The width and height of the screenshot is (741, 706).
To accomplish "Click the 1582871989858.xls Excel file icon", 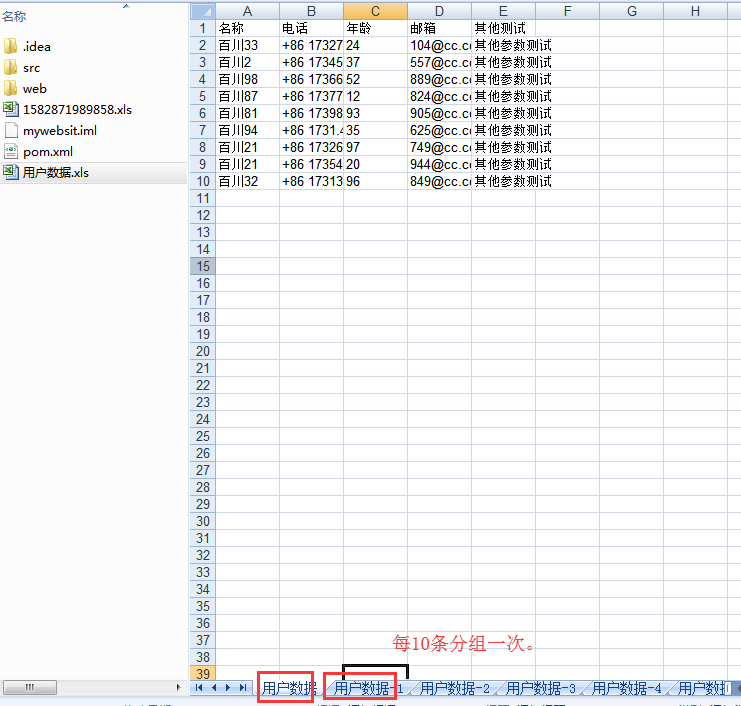I will click(11, 109).
